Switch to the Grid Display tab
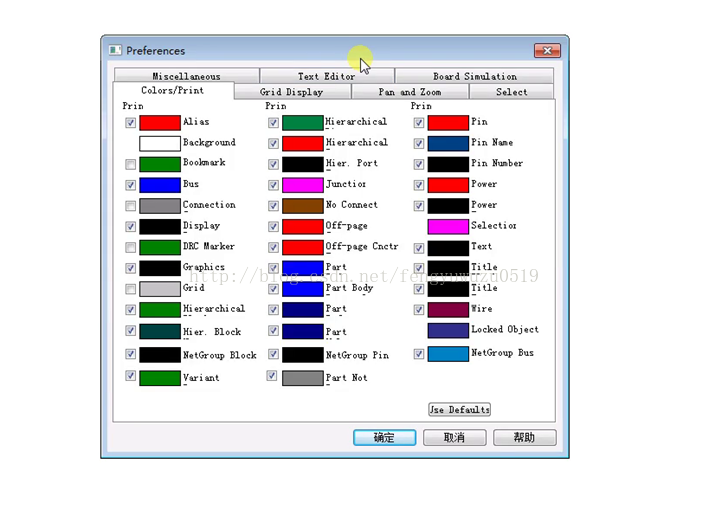708x530 pixels. [x=291, y=92]
